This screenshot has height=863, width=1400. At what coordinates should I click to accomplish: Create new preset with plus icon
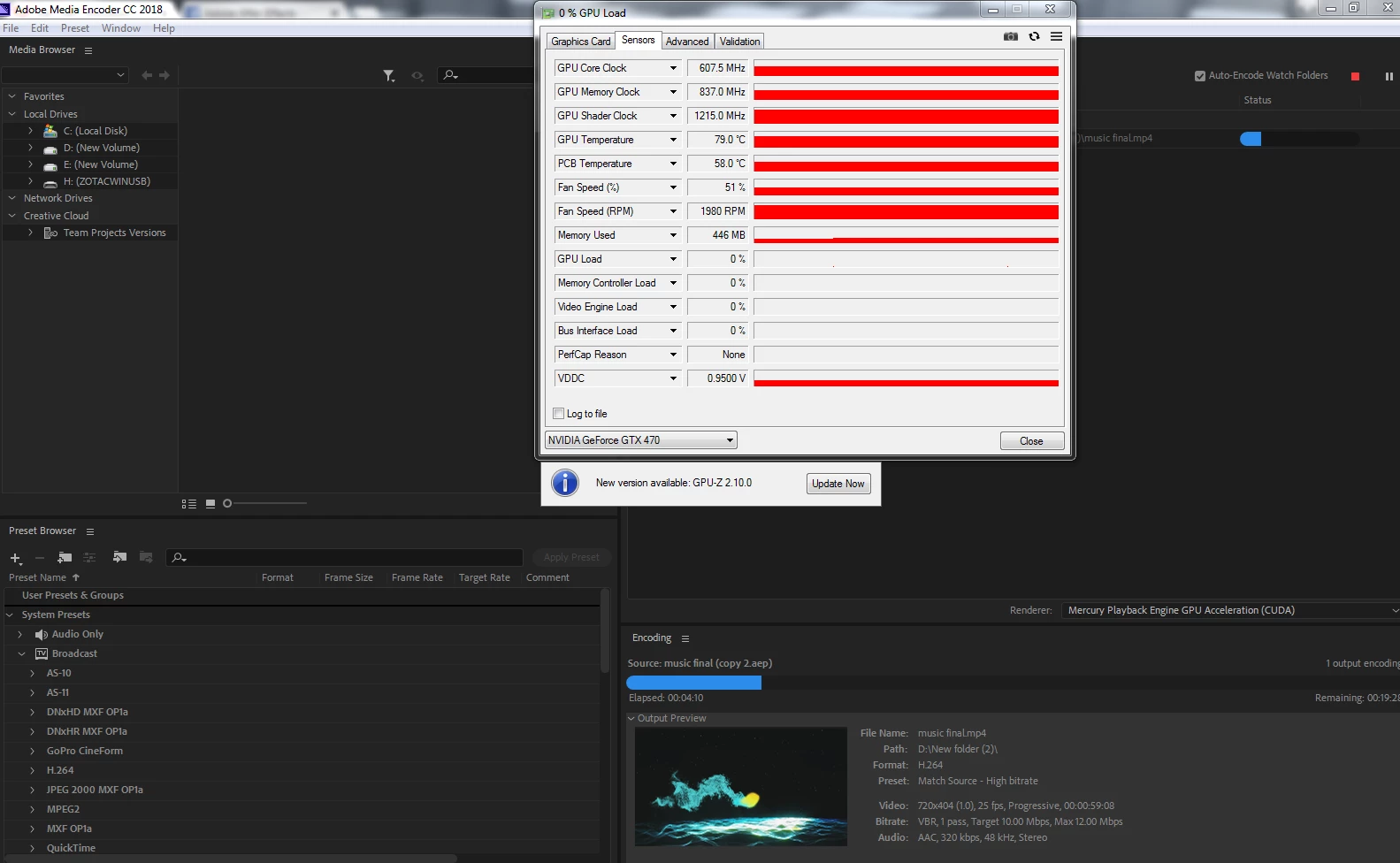(x=16, y=558)
